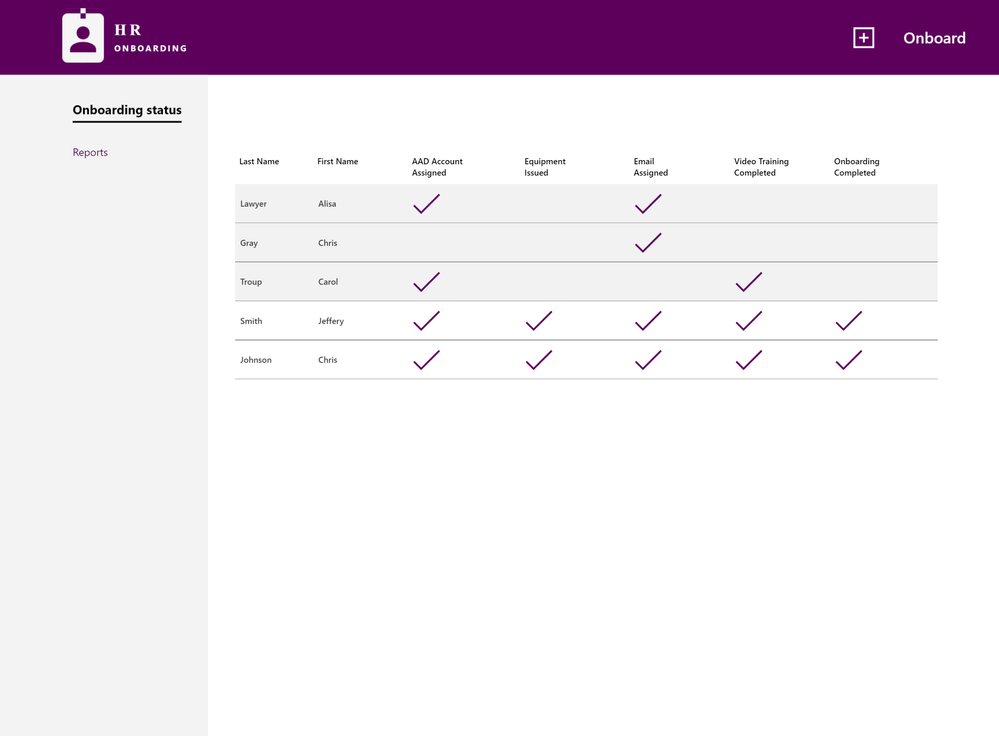Viewport: 999px width, 736px height.
Task: Click Email Assigned checkmark for Smith
Action: coord(648,321)
